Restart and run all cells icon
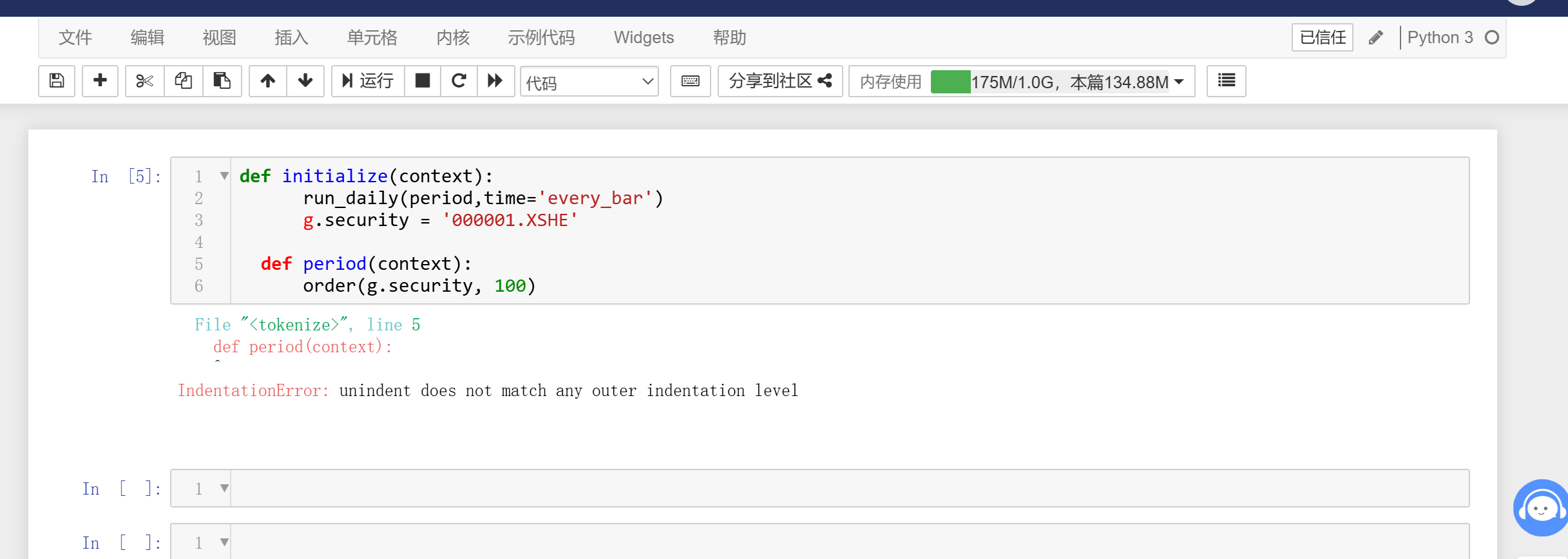This screenshot has width=1568, height=559. pyautogui.click(x=495, y=81)
